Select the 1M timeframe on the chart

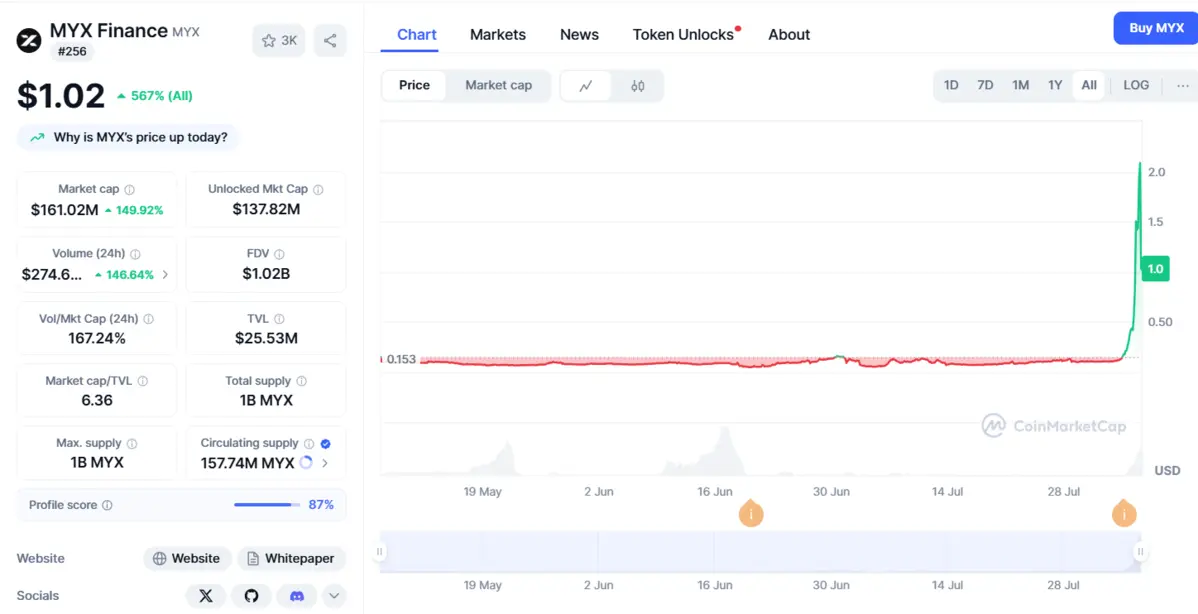click(x=1020, y=86)
